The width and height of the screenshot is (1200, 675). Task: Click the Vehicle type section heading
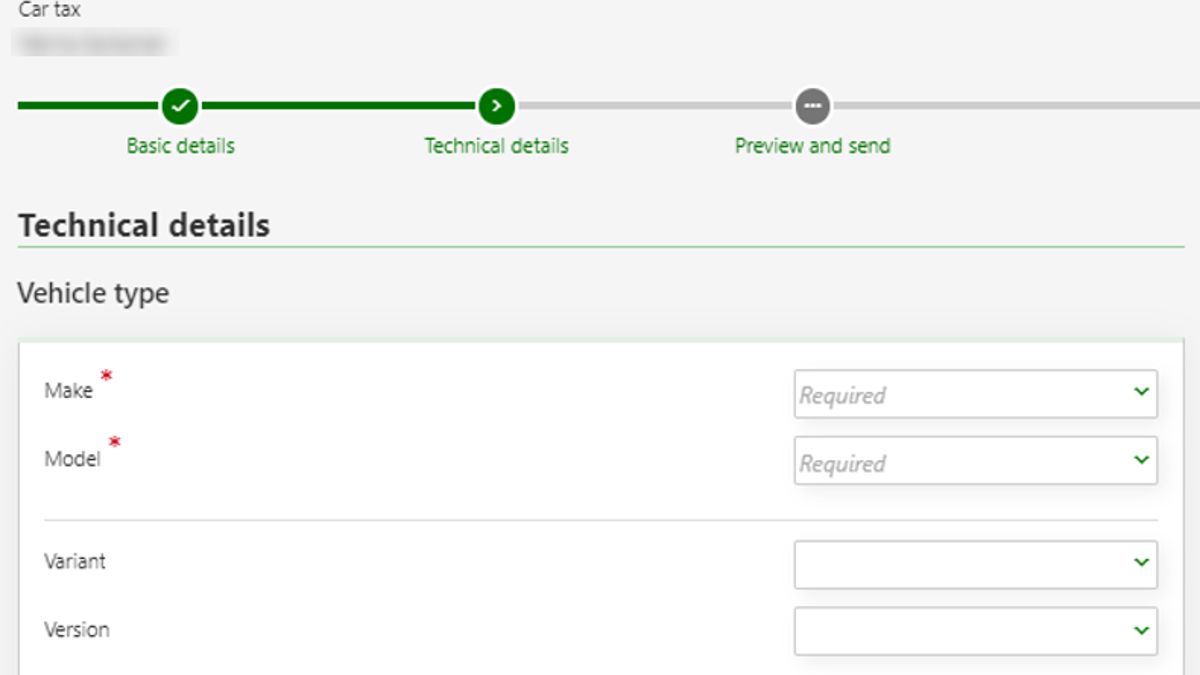pyautogui.click(x=93, y=294)
